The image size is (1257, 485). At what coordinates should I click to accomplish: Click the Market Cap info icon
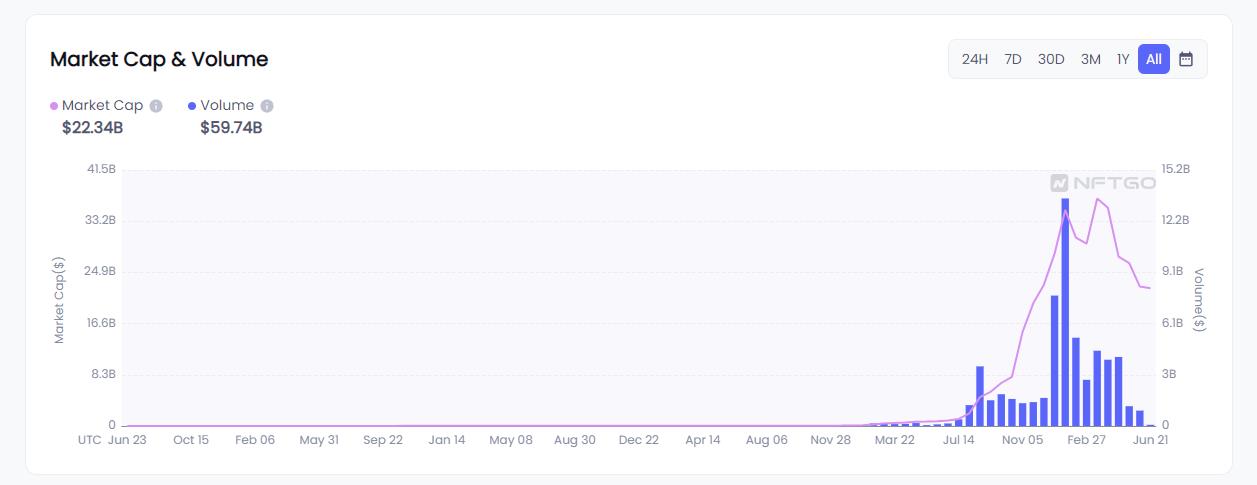tap(156, 106)
